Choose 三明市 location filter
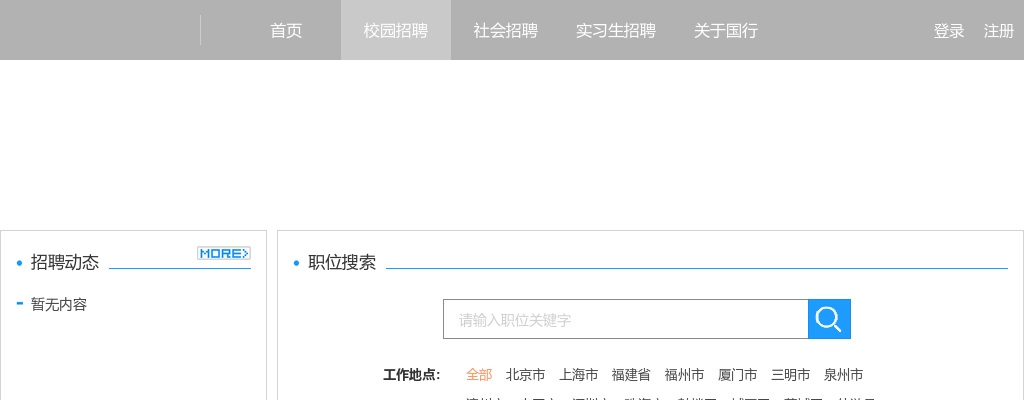The width and height of the screenshot is (1024, 400). point(791,375)
